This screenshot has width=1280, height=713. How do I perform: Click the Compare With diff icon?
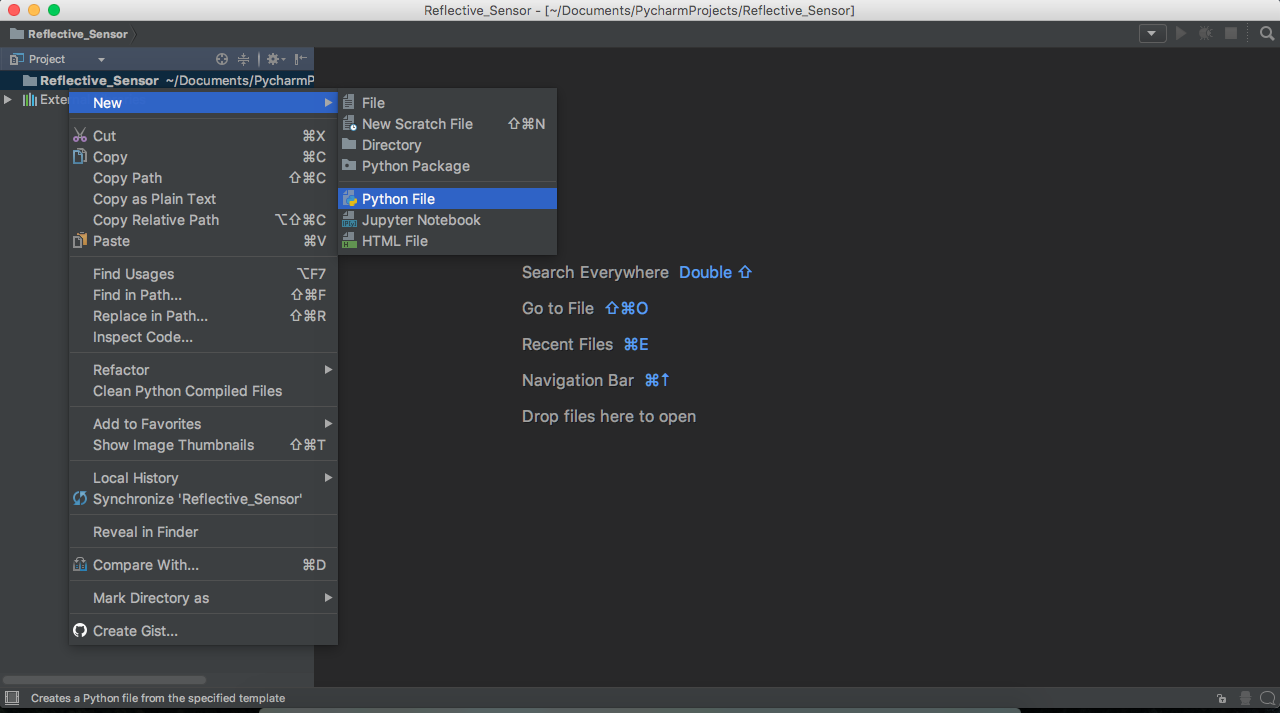[80, 565]
